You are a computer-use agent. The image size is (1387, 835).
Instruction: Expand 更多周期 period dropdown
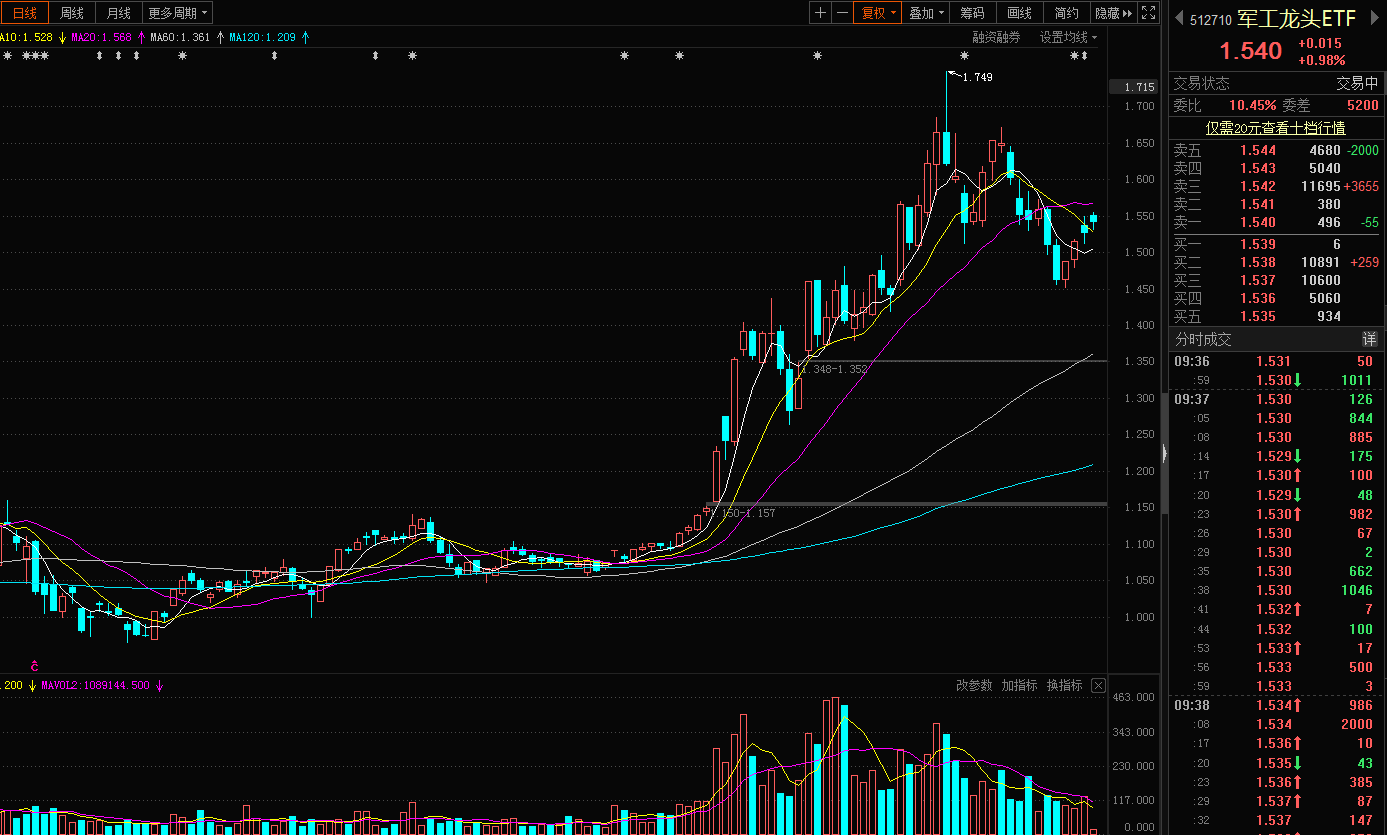(177, 13)
